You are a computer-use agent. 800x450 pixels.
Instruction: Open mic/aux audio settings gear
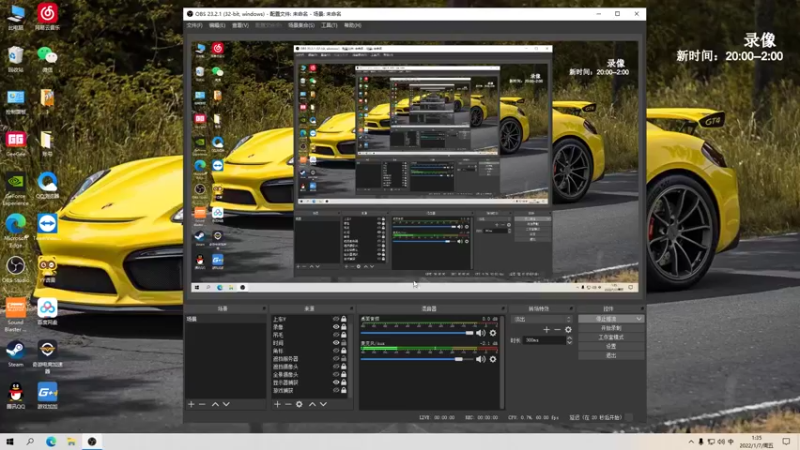492,359
